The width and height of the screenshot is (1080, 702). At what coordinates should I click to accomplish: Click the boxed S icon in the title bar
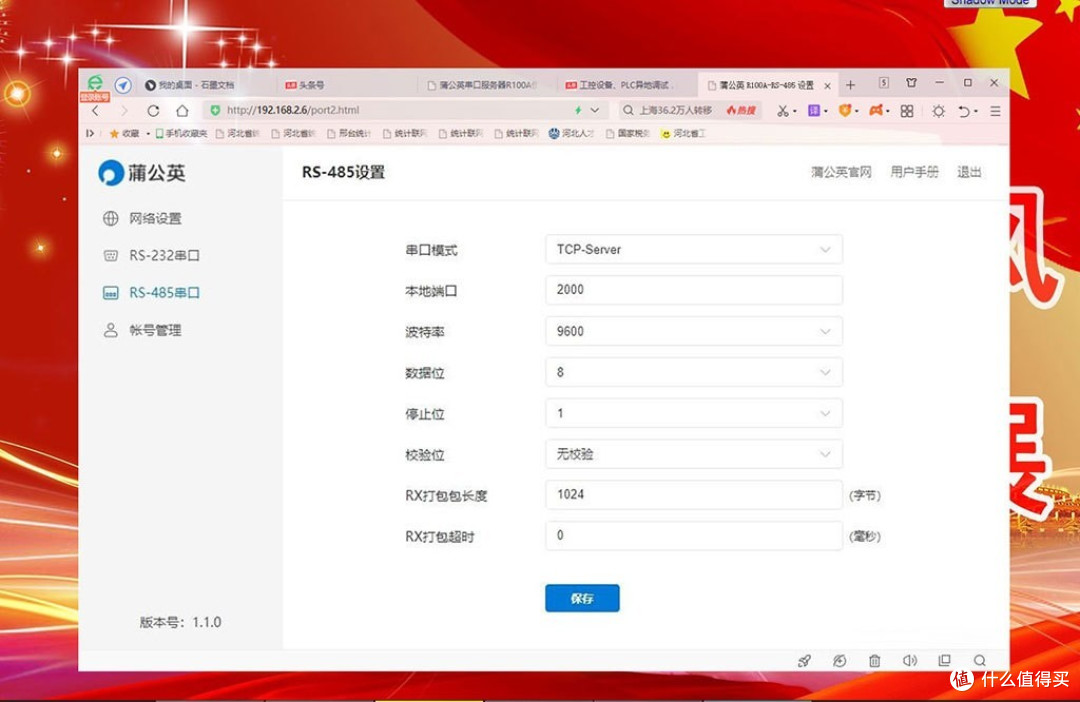click(x=884, y=83)
